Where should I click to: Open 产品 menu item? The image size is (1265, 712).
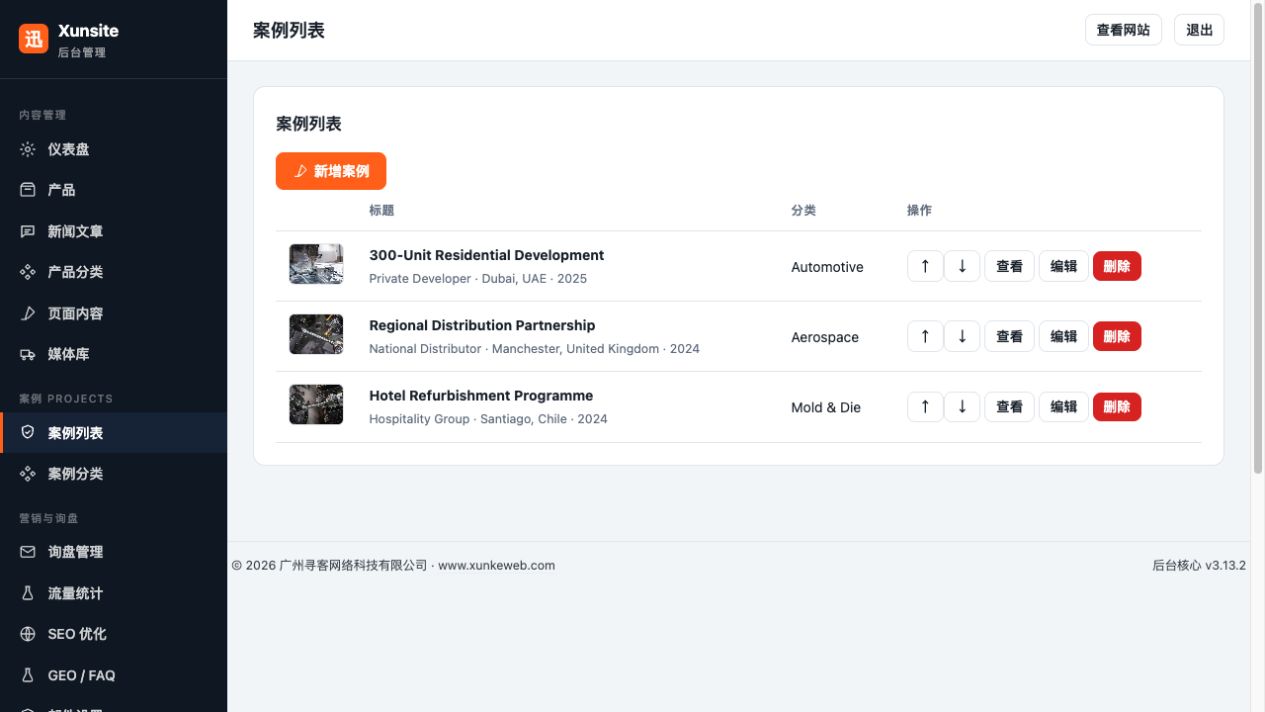113,189
